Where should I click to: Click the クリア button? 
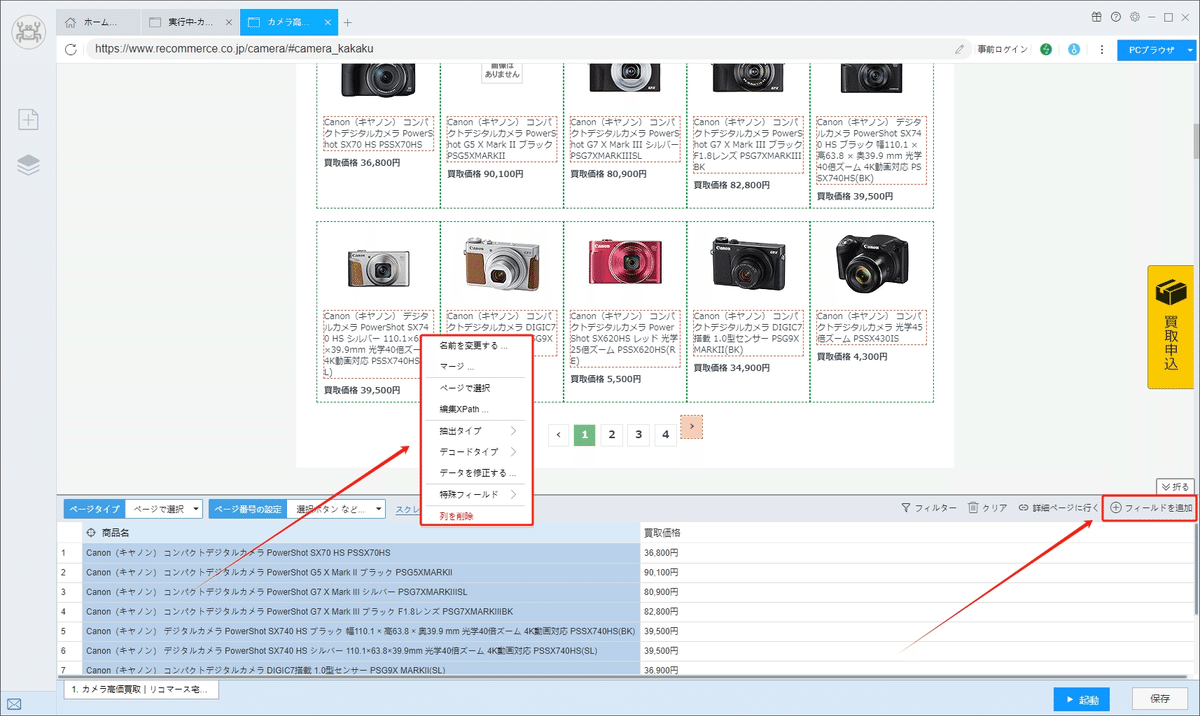click(987, 509)
